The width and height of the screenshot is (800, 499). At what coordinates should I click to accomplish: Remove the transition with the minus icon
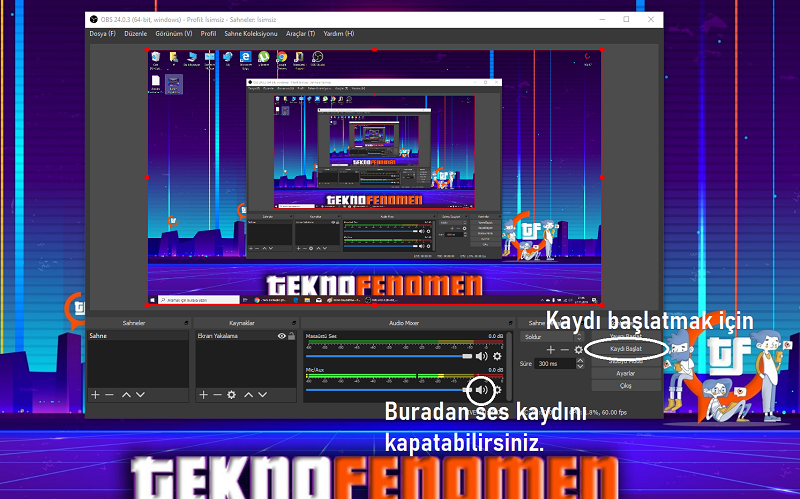tap(564, 350)
